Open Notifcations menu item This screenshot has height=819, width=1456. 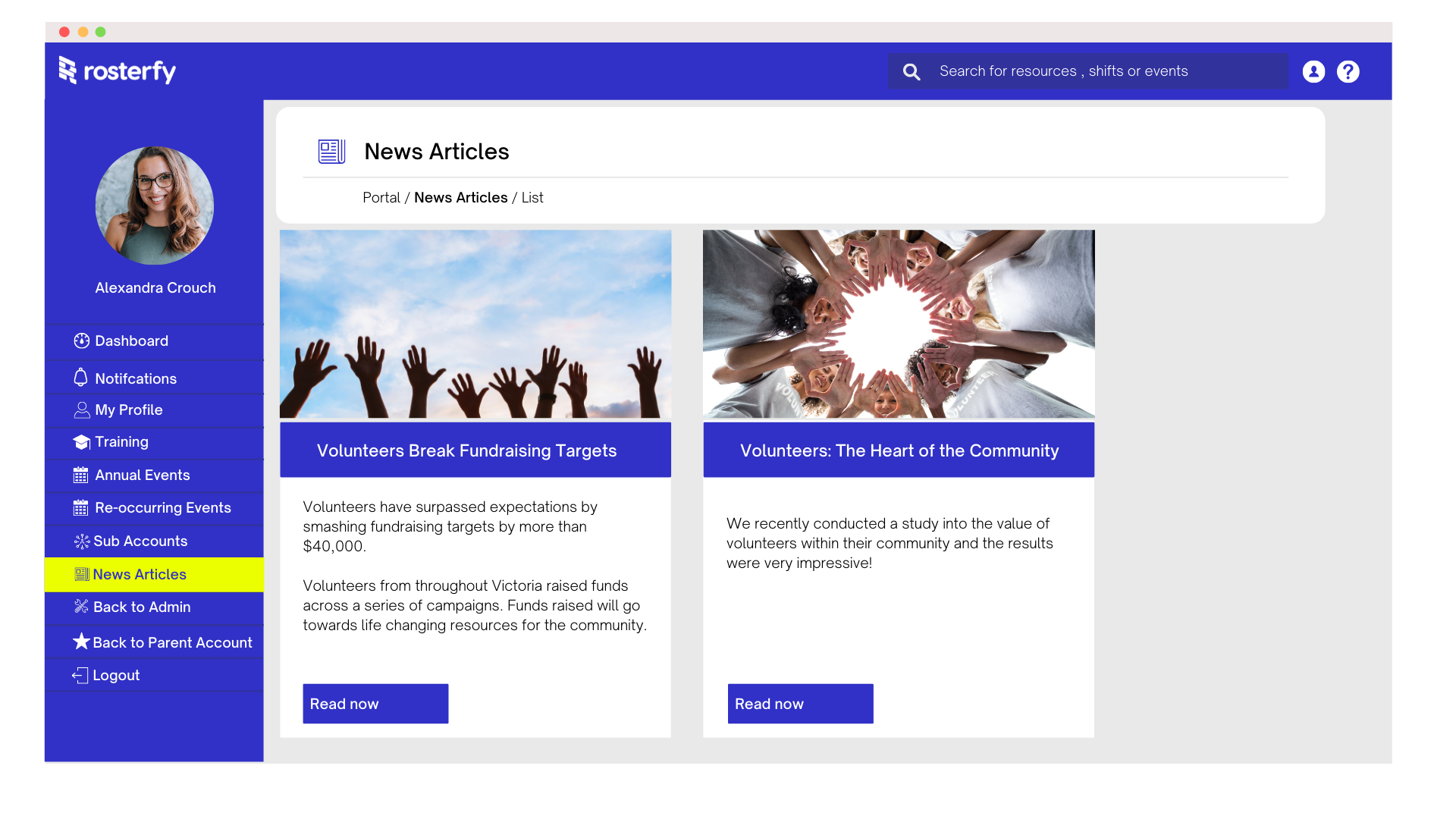point(155,378)
